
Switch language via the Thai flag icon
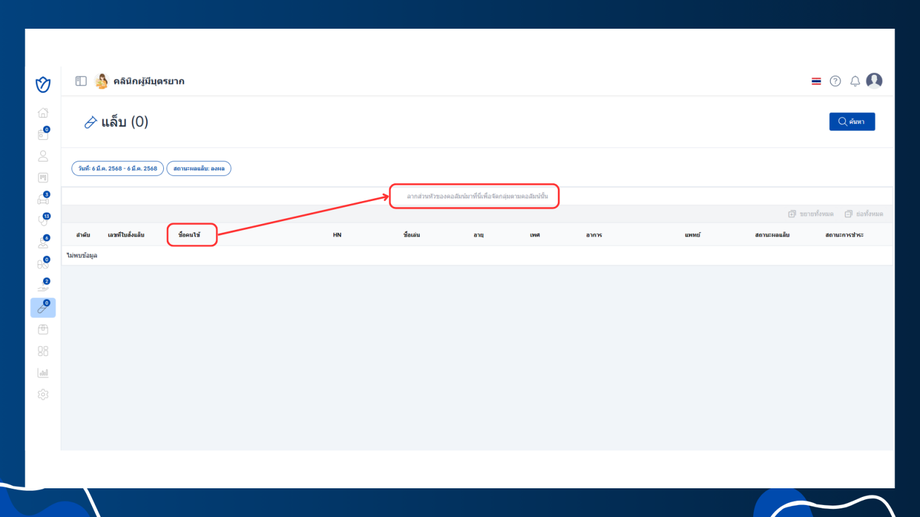click(x=816, y=81)
